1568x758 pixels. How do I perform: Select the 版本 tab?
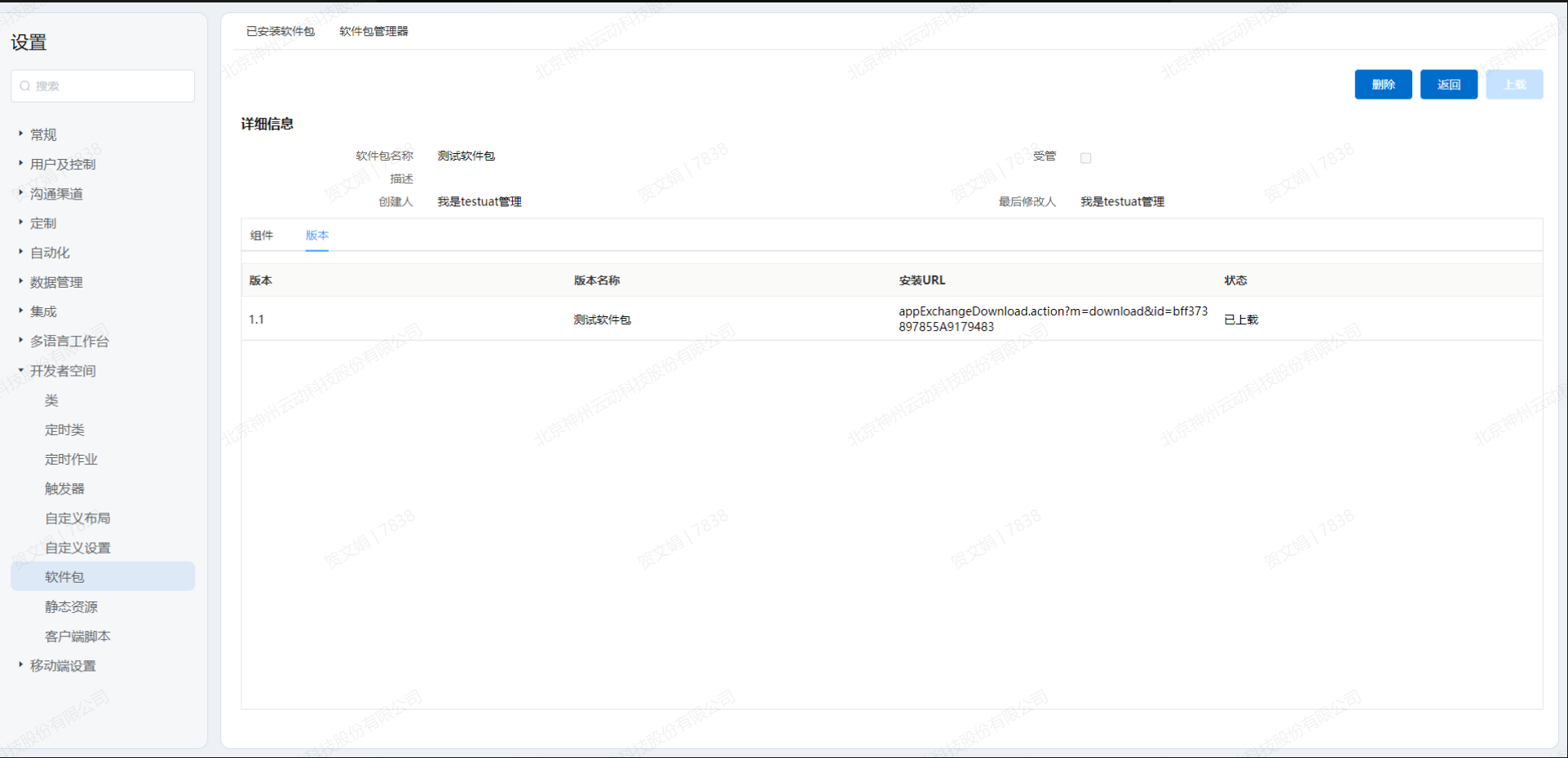pos(317,236)
